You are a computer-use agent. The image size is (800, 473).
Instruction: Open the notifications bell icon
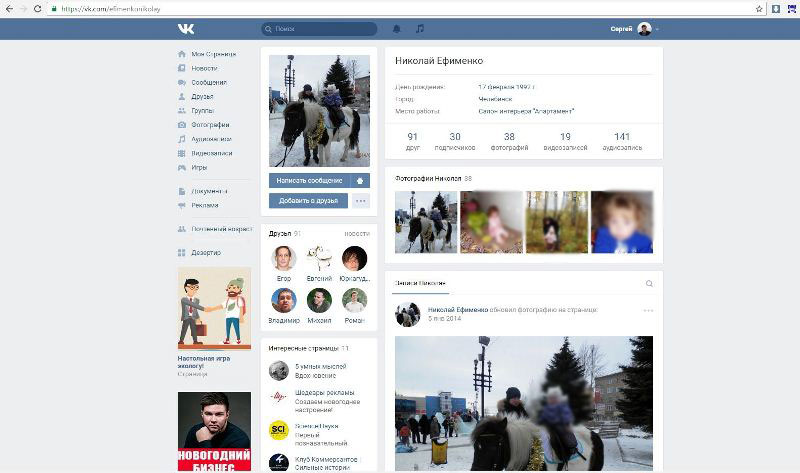(397, 29)
